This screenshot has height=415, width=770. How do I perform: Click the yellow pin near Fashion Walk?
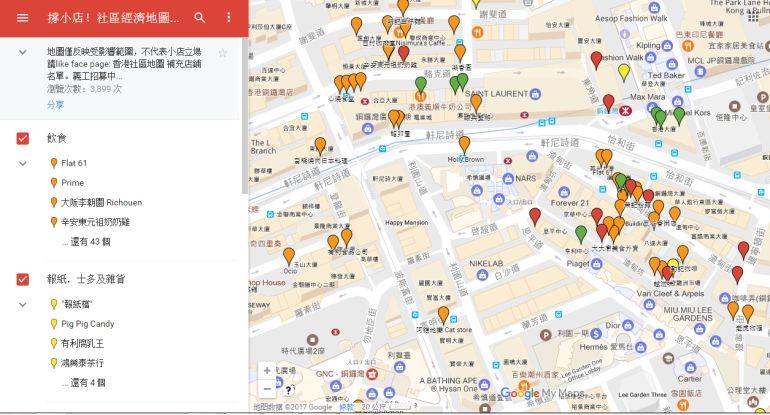pyautogui.click(x=624, y=72)
